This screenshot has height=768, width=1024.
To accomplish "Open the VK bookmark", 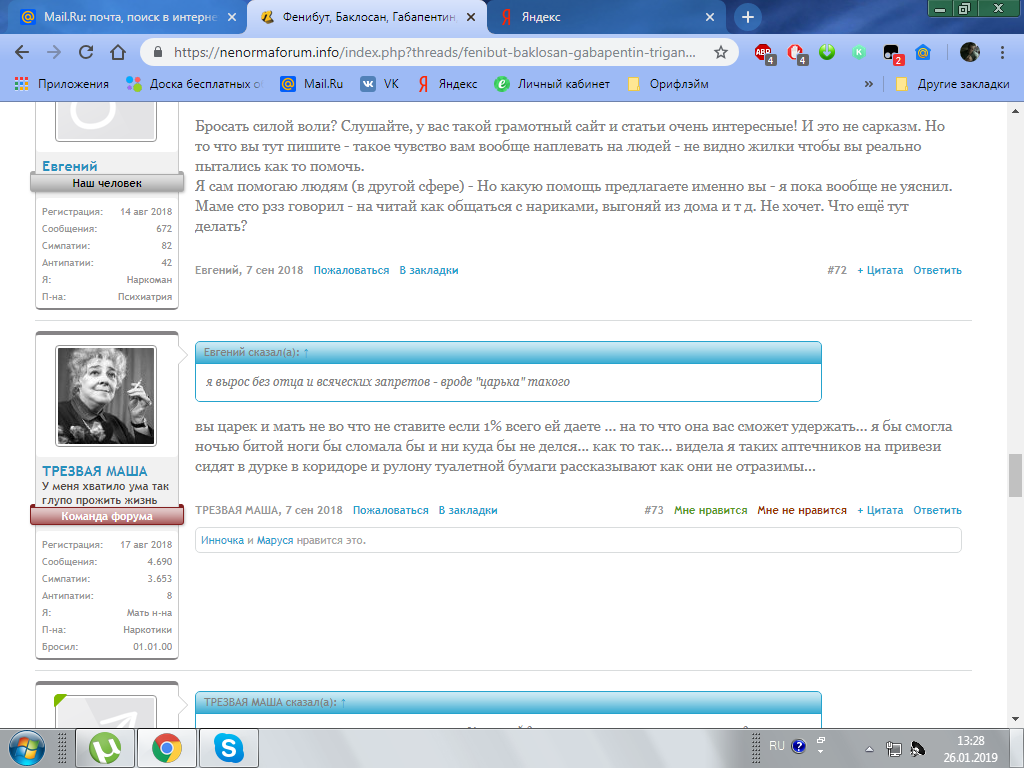I will [380, 84].
